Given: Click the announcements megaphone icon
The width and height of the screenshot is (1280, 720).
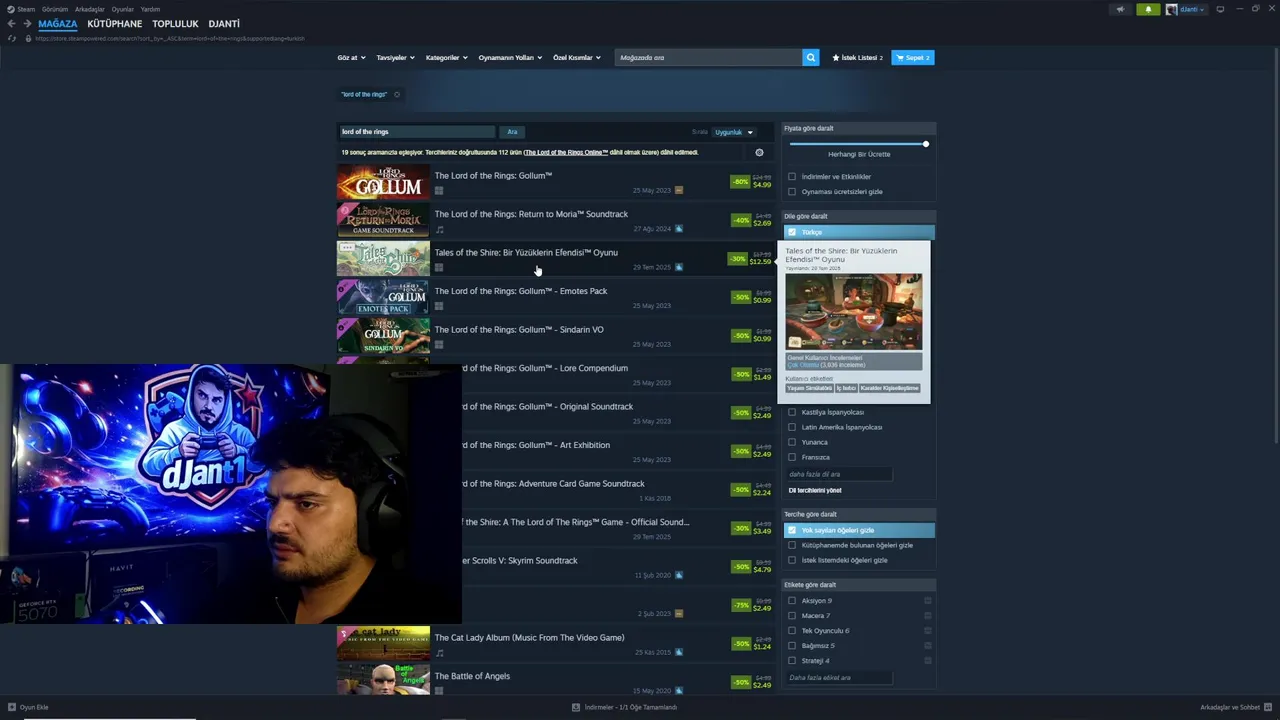Looking at the screenshot, I should 1120,9.
